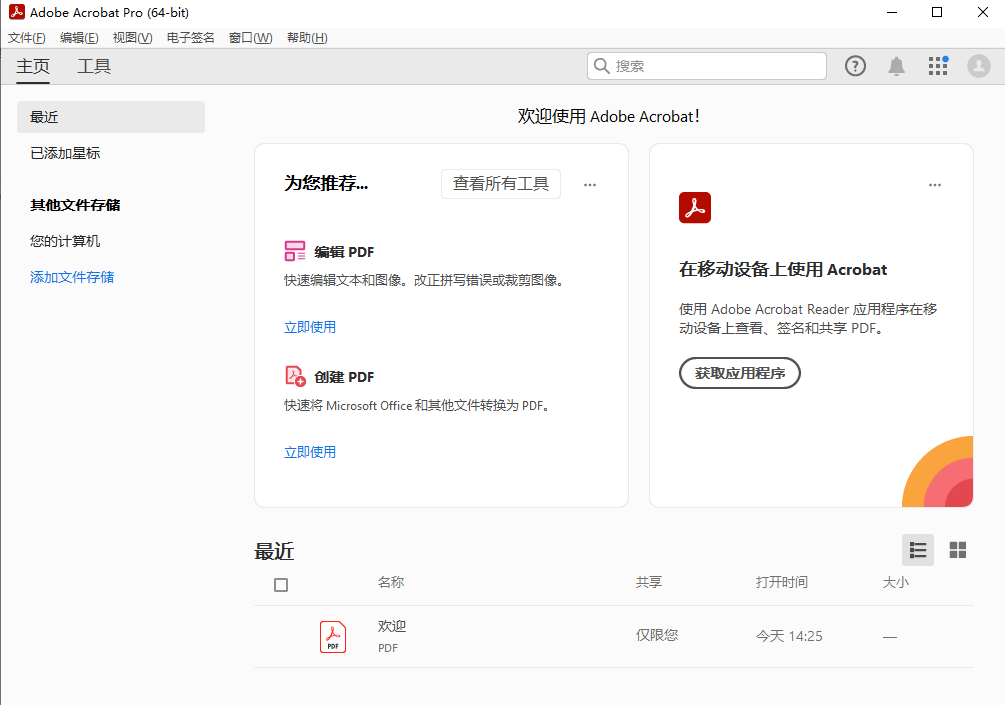Sort by the 名称 column header
1005x705 pixels.
click(391, 582)
